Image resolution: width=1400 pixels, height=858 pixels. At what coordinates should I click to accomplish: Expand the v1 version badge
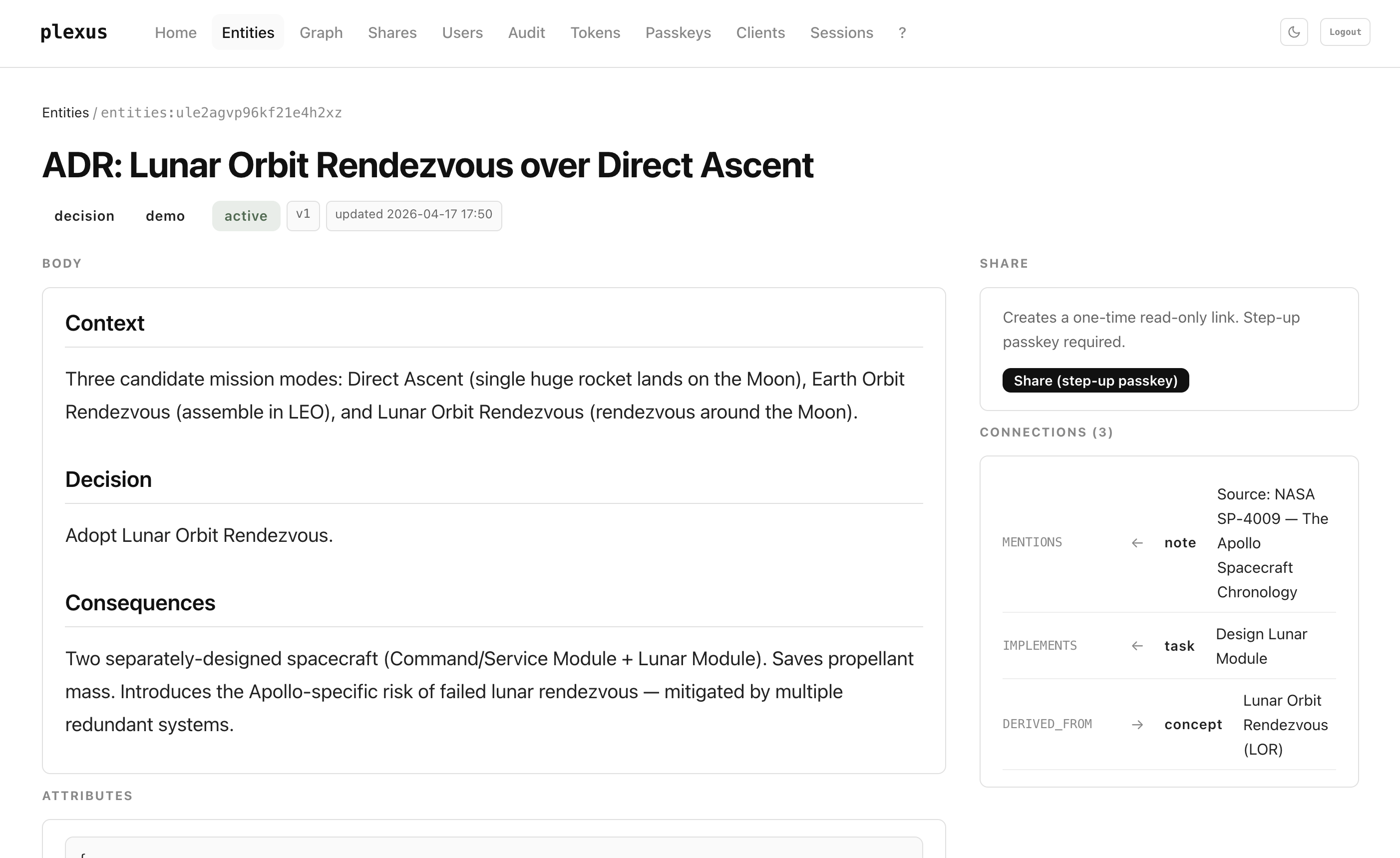point(303,215)
